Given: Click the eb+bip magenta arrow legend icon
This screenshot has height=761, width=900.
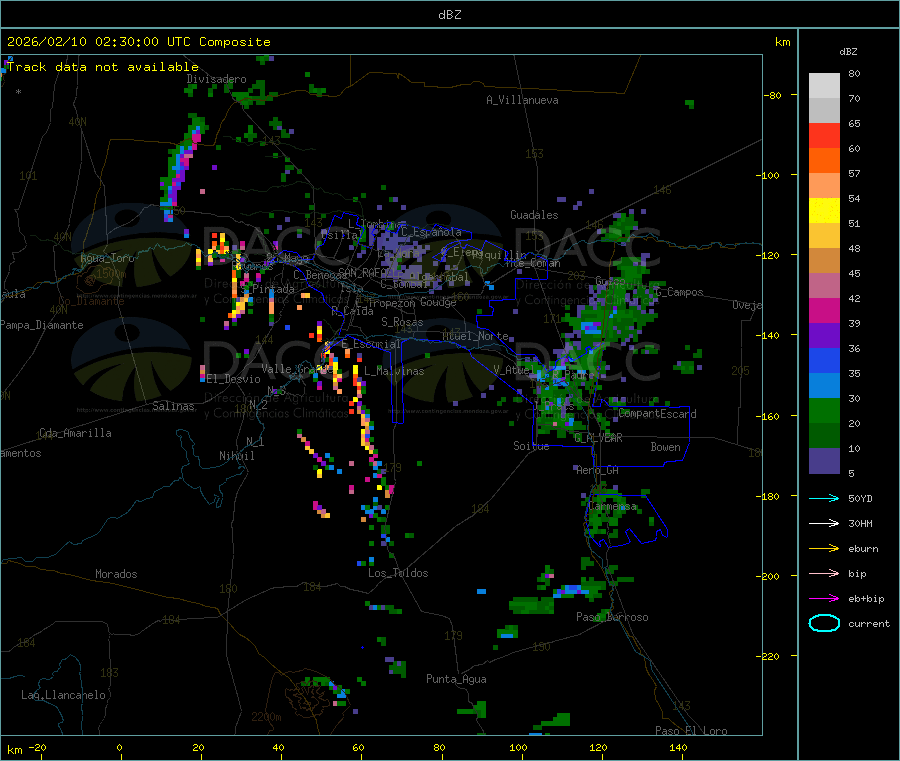Looking at the screenshot, I should [x=824, y=599].
